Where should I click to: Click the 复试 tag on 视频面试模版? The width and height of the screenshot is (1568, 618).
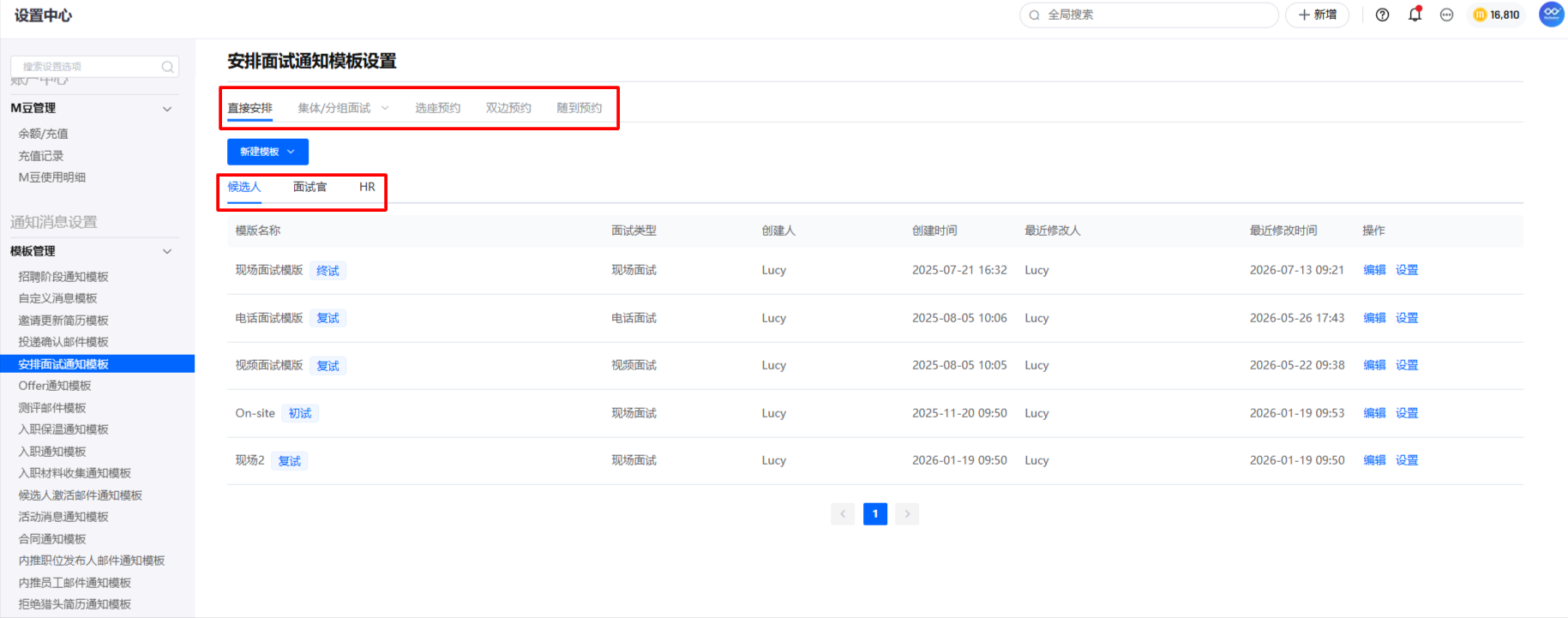click(x=327, y=366)
